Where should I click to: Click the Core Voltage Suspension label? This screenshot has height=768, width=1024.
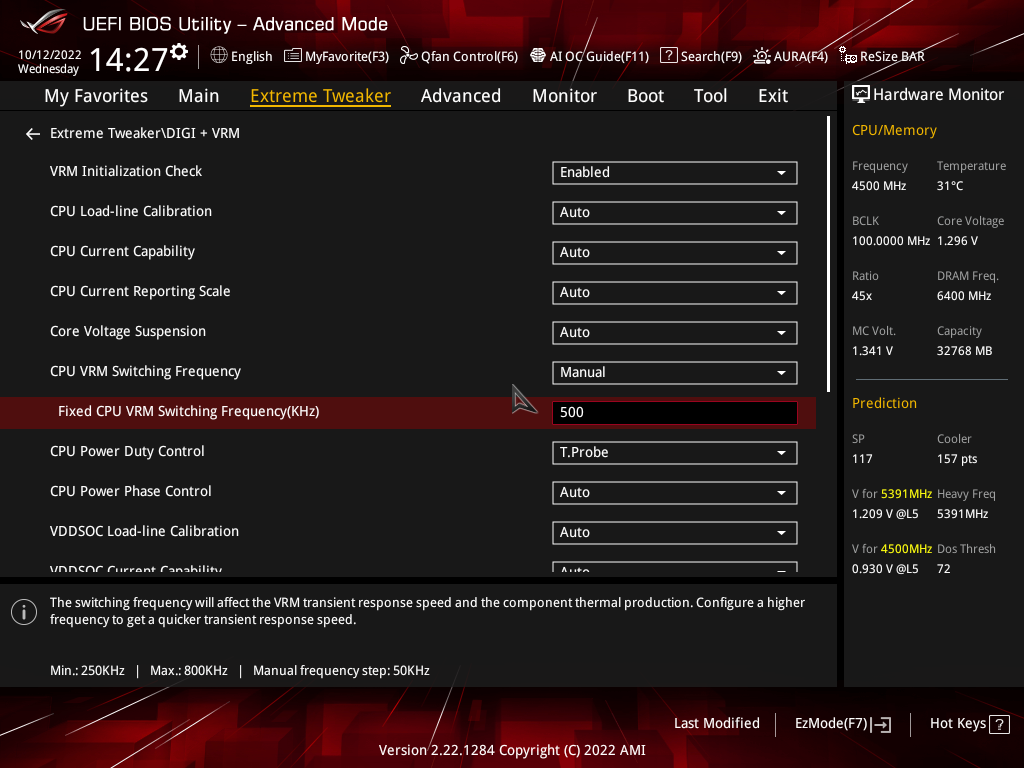click(128, 332)
